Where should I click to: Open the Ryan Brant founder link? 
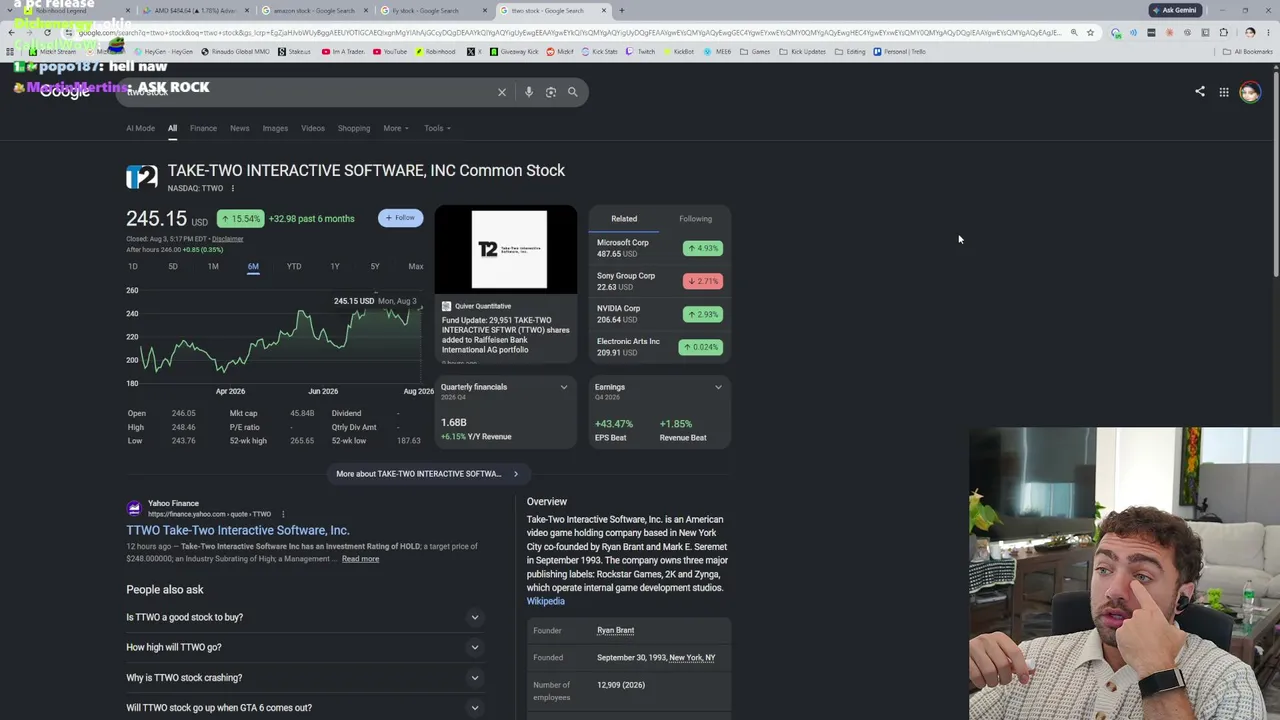click(615, 630)
